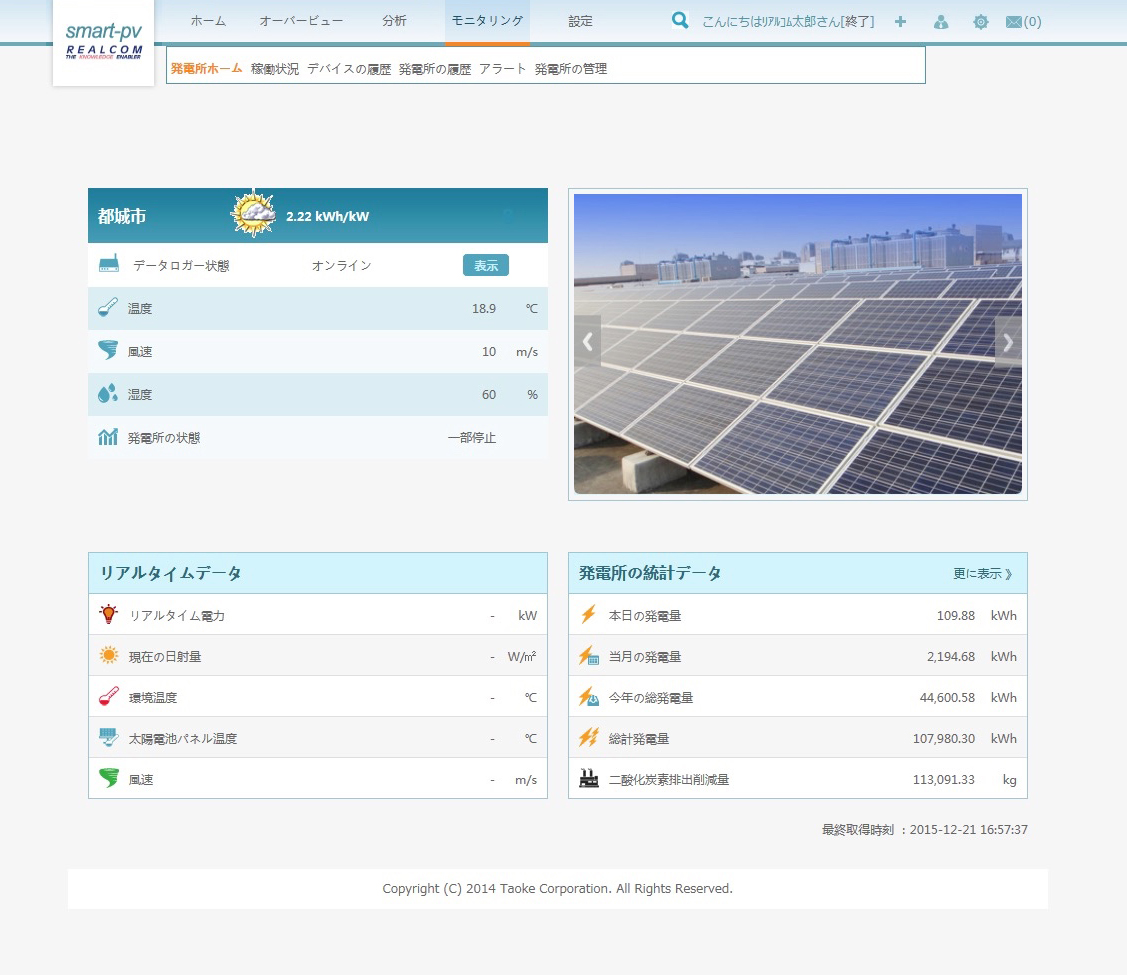The width and height of the screenshot is (1127, 975).
Task: Click the factory icon for 二酸化炭素排出削減量
Action: tap(589, 778)
